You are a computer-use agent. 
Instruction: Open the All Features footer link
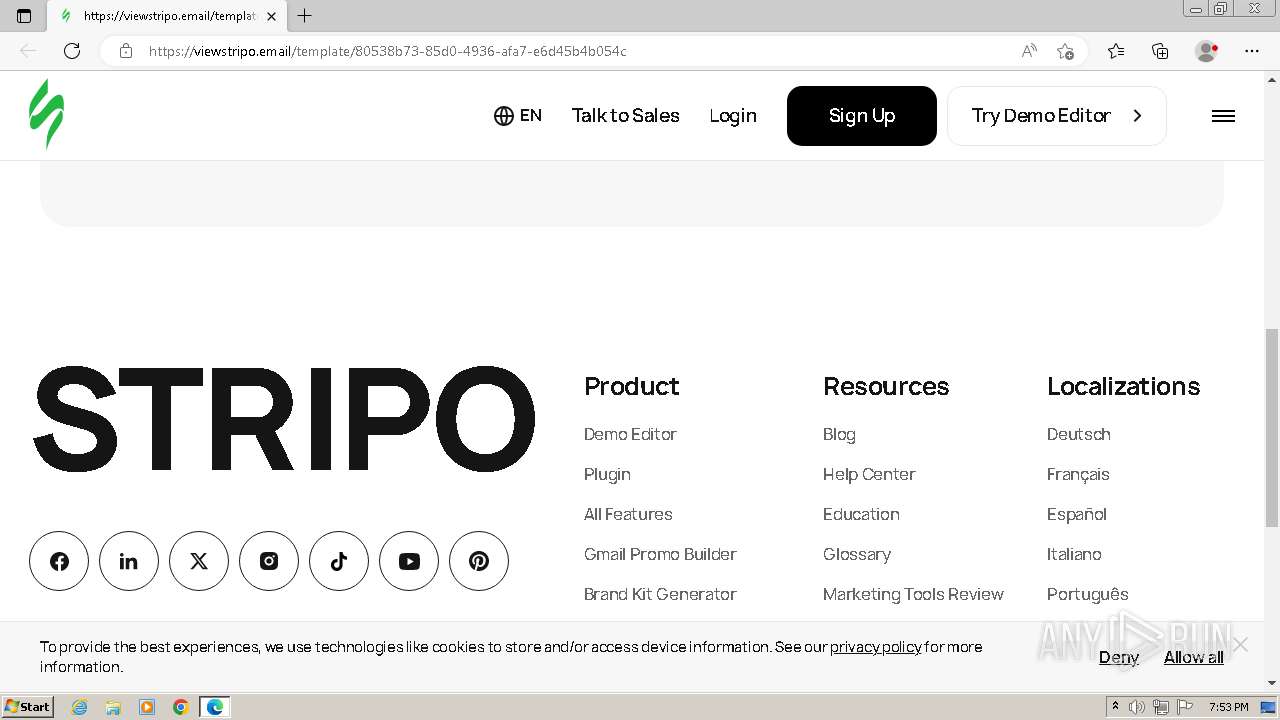(628, 514)
